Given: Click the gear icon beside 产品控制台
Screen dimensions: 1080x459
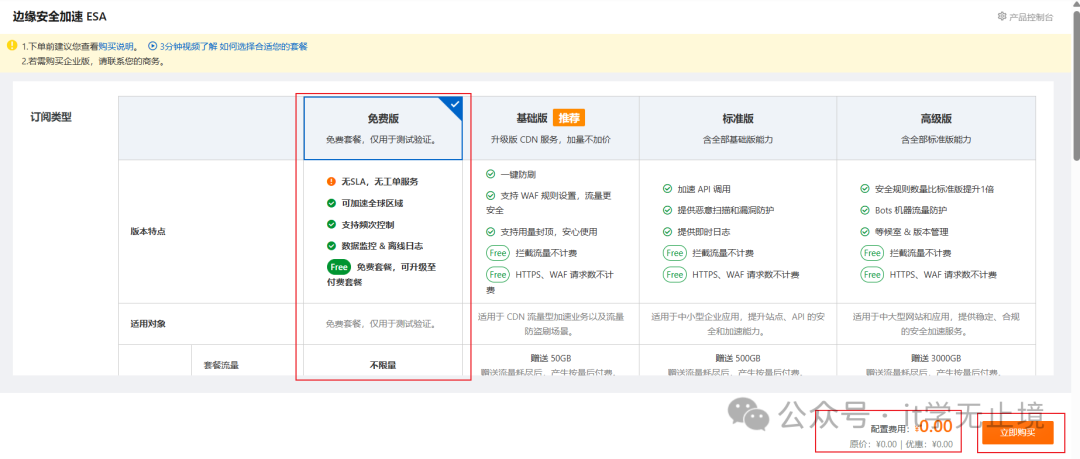Looking at the screenshot, I should tap(1002, 17).
